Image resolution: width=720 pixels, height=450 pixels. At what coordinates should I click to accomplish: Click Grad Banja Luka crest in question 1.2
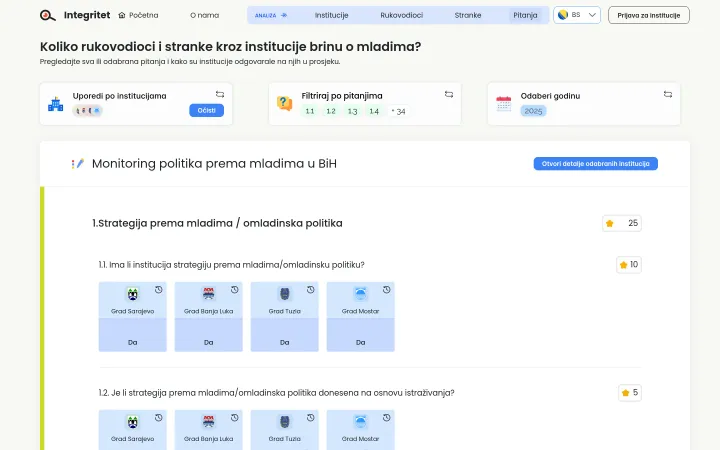click(x=208, y=422)
